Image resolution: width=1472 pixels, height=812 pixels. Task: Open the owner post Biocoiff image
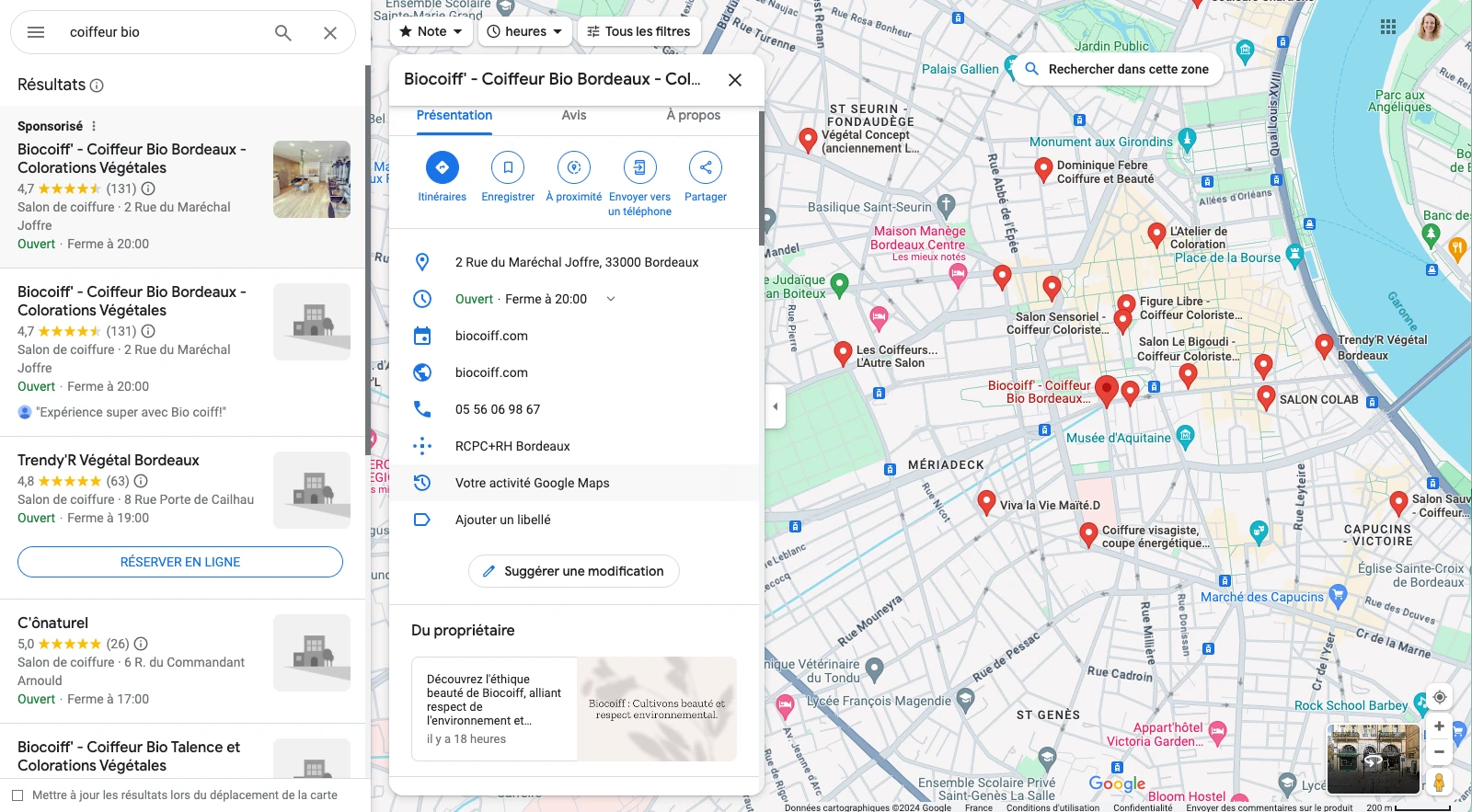657,709
